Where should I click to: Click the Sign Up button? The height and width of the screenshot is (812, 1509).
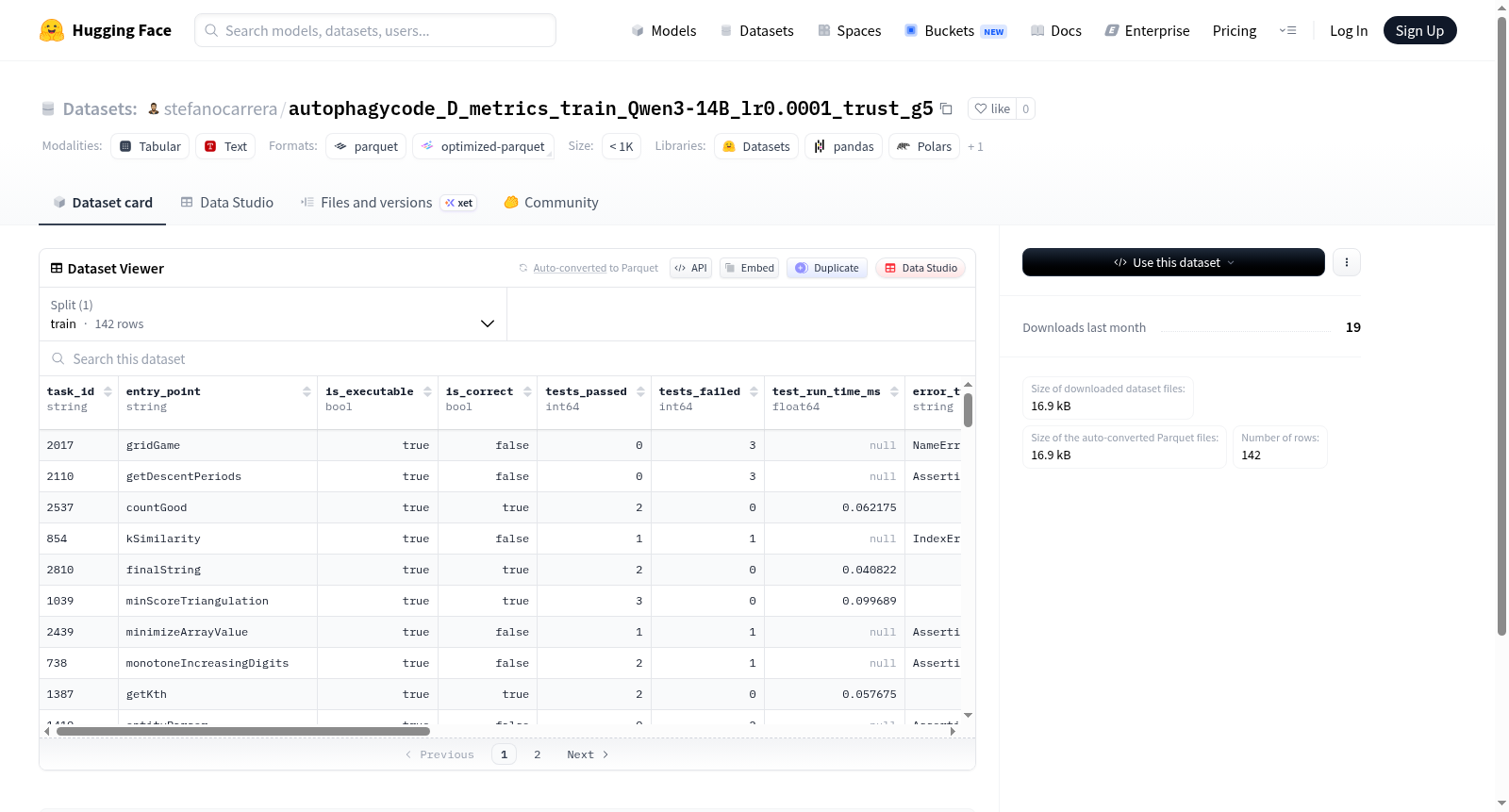[1419, 30]
